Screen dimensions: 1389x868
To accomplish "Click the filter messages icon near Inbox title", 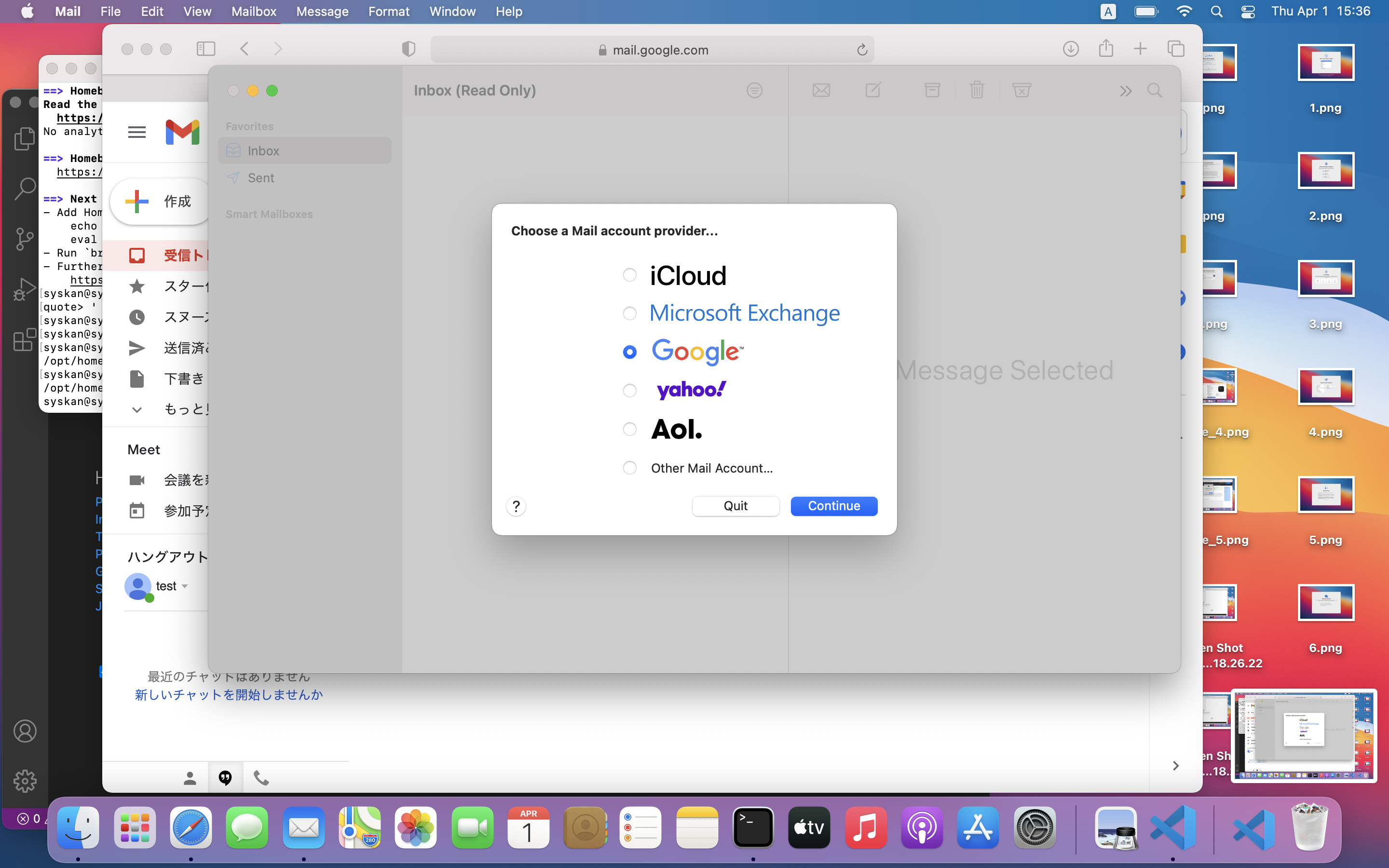I will pyautogui.click(x=754, y=90).
